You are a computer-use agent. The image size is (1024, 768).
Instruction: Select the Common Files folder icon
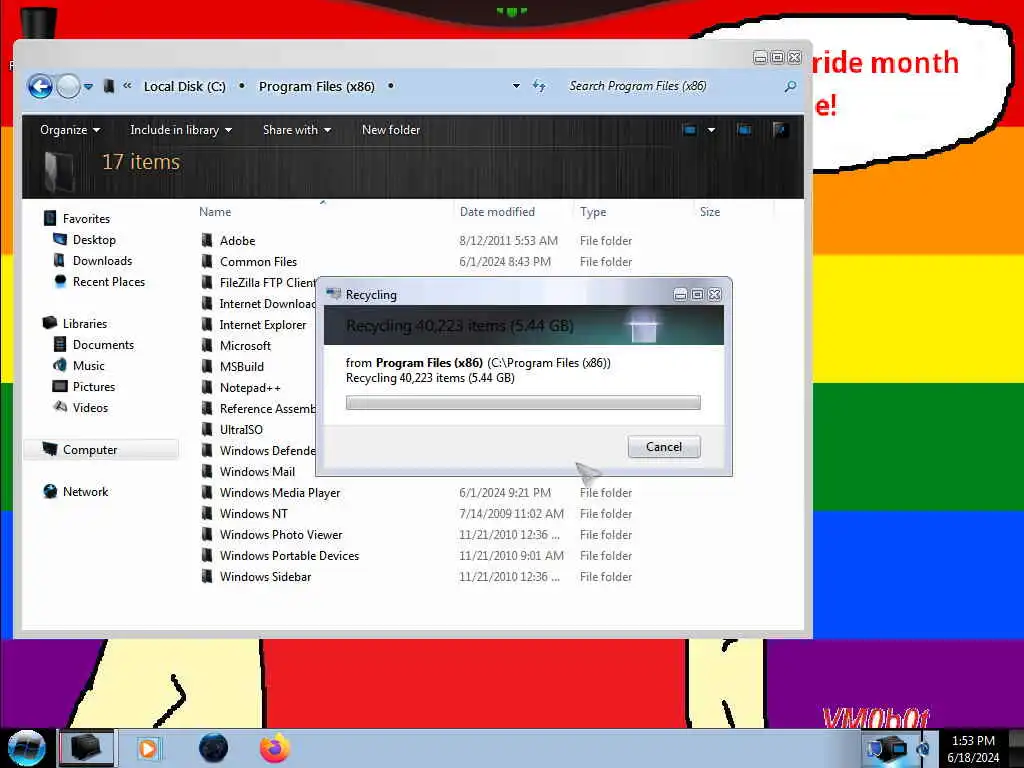tap(207, 261)
